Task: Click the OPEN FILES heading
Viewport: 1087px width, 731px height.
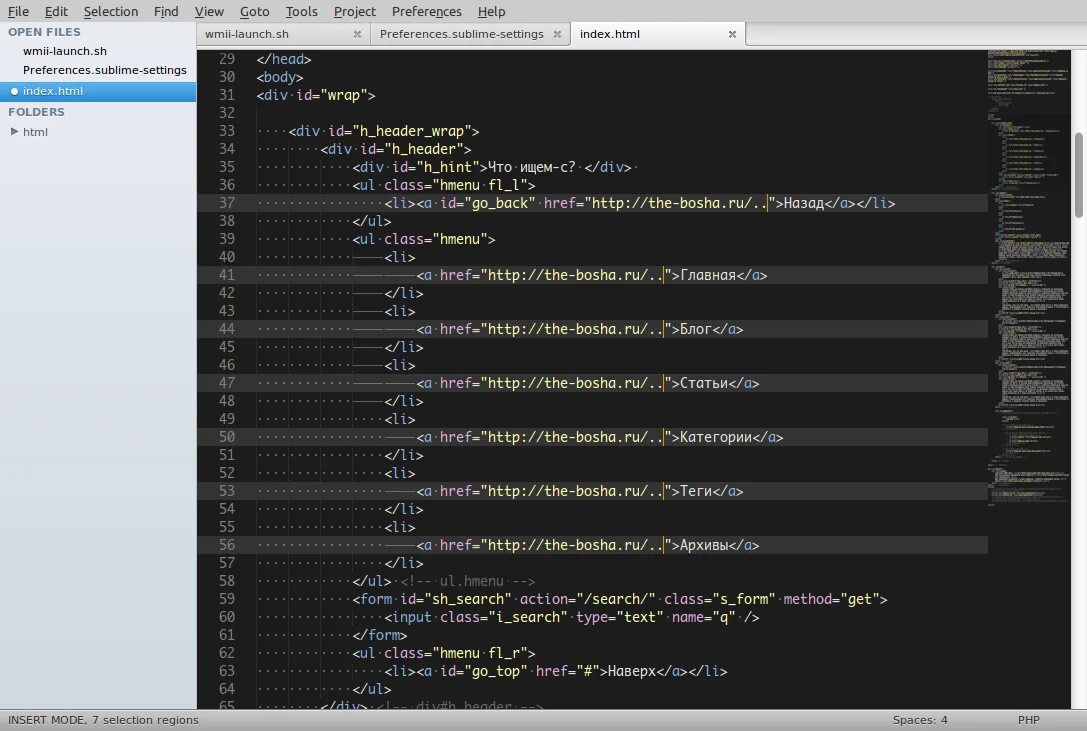Action: pyautogui.click(x=44, y=32)
